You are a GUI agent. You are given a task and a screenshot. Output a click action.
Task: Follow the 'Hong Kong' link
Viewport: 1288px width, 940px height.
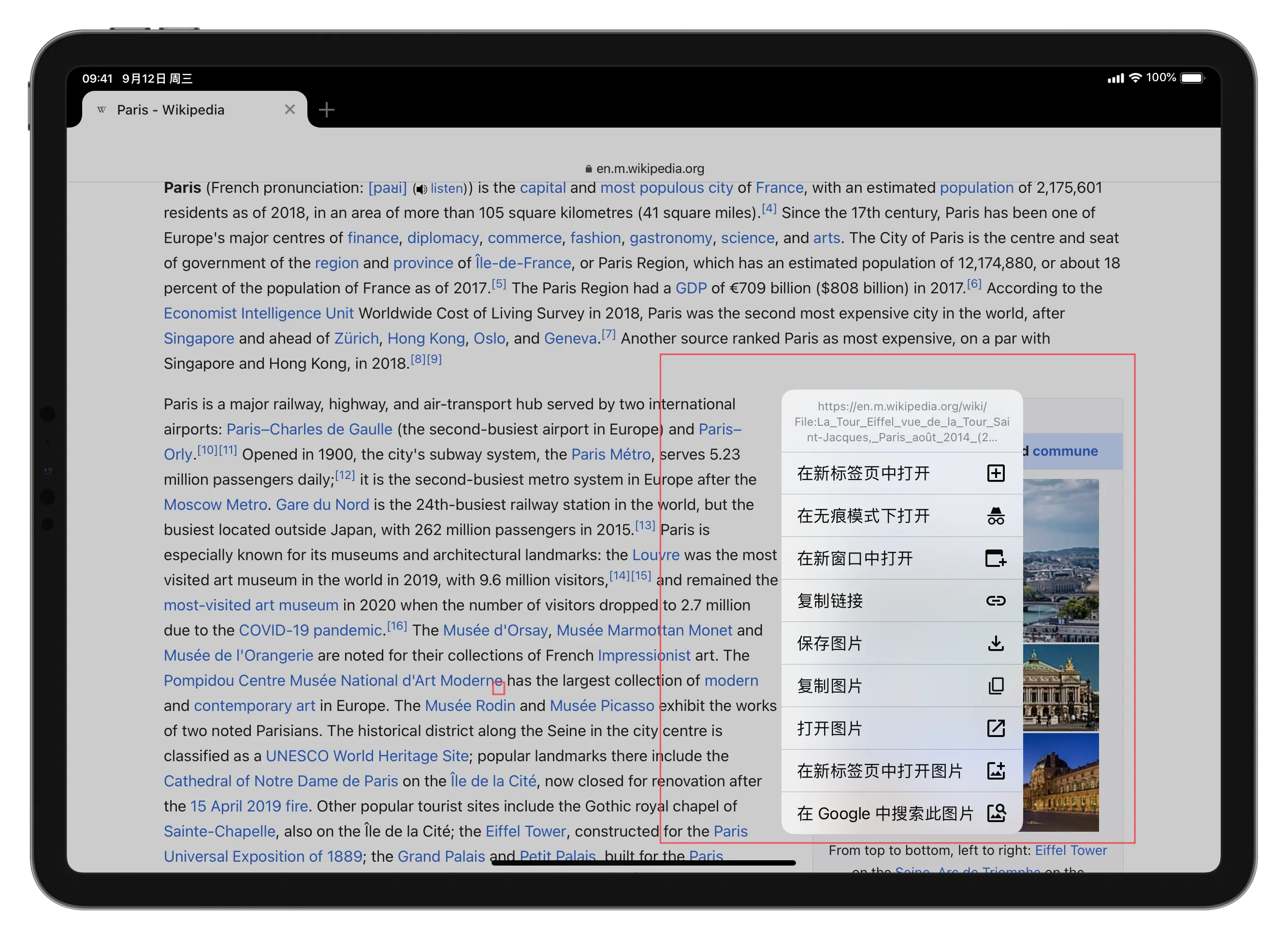point(426,339)
